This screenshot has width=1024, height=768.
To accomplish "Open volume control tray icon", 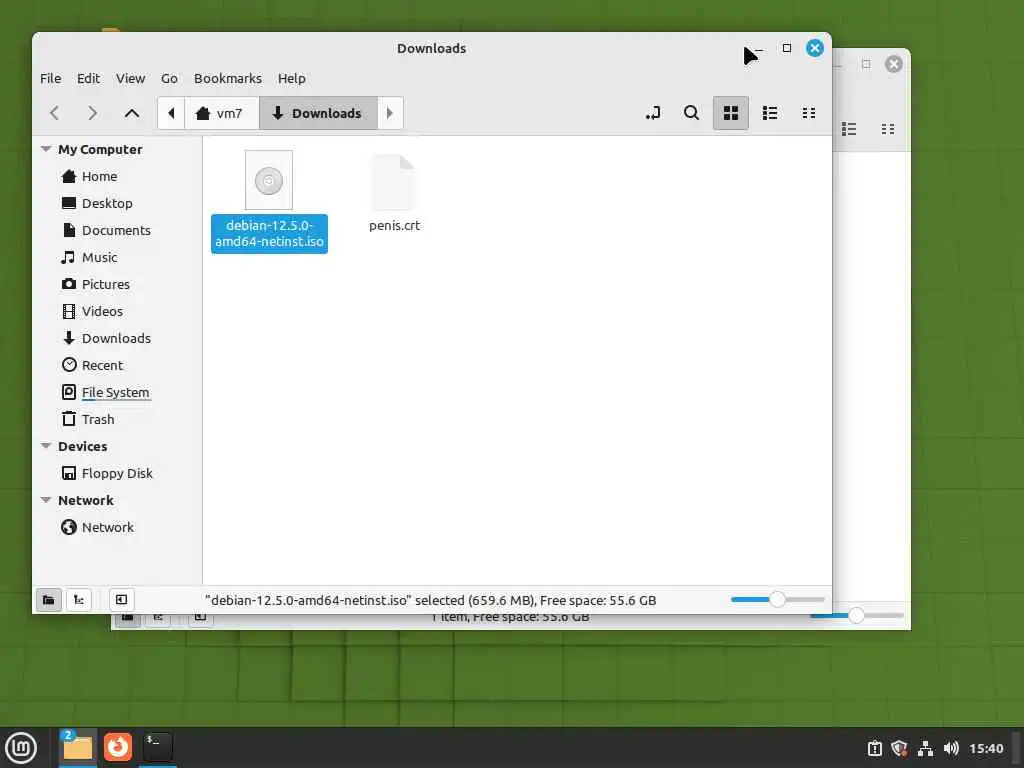I will (952, 748).
